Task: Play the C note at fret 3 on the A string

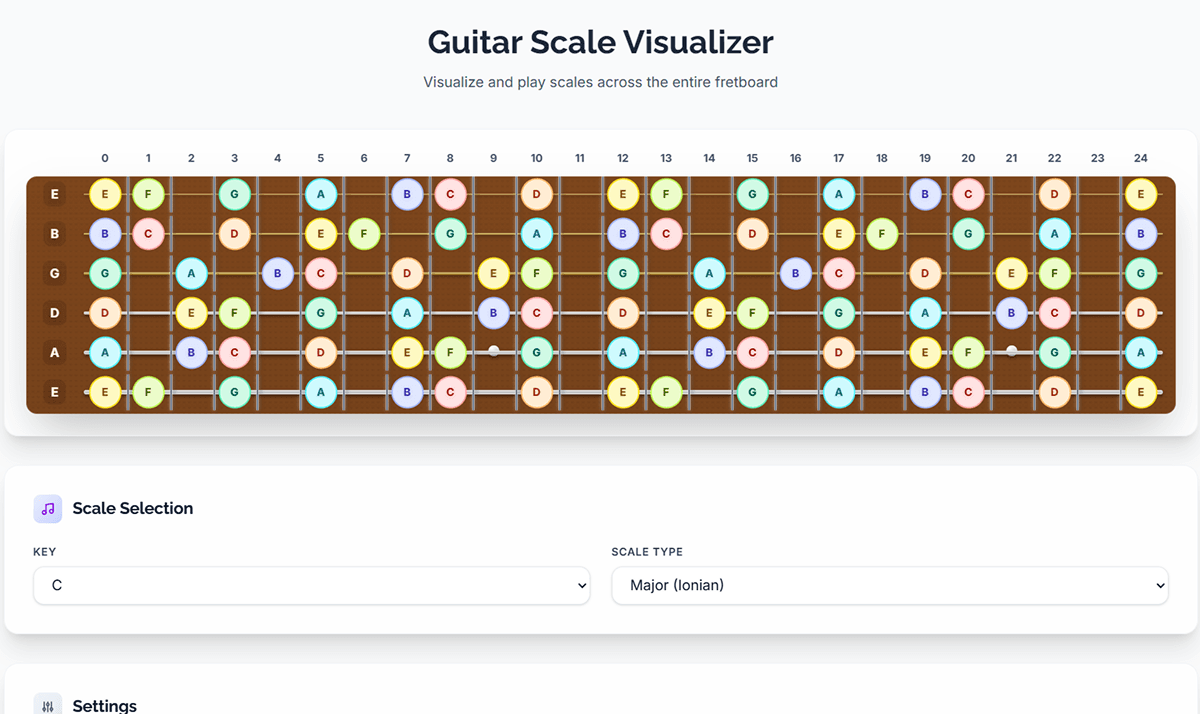Action: pyautogui.click(x=234, y=352)
